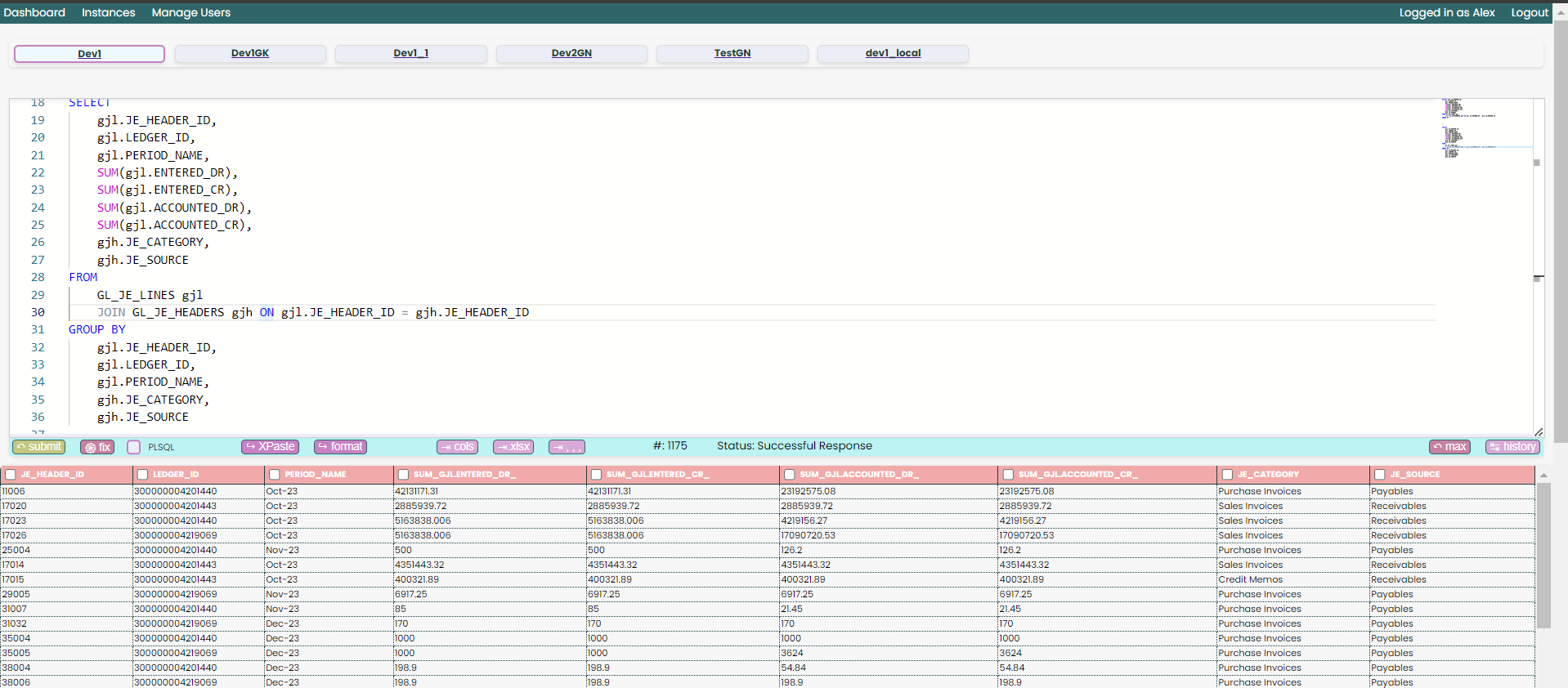Switch to the TestGN instance tab
The width and height of the screenshot is (1568, 688).
click(732, 53)
